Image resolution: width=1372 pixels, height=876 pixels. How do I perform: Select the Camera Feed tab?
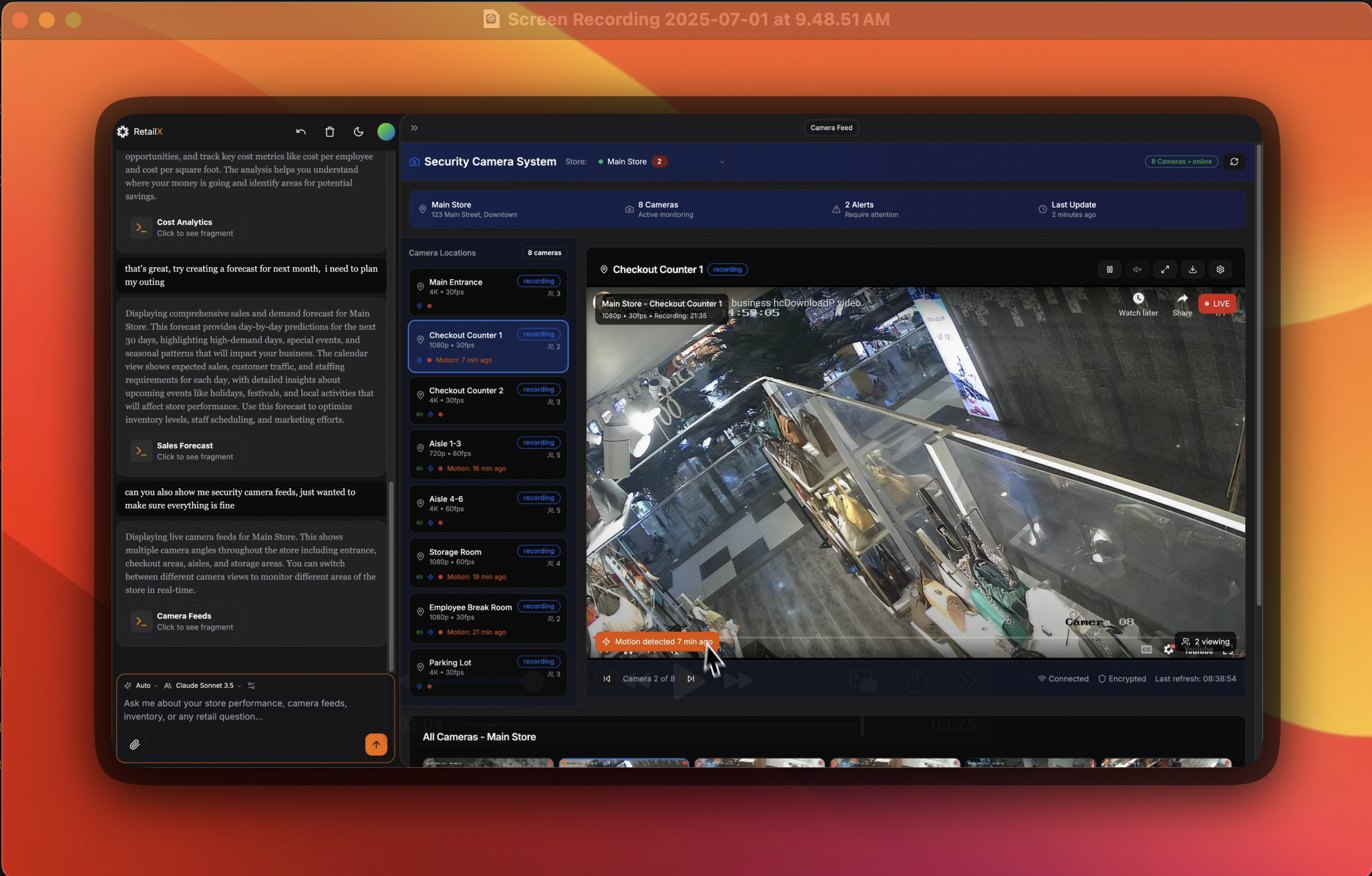point(831,128)
